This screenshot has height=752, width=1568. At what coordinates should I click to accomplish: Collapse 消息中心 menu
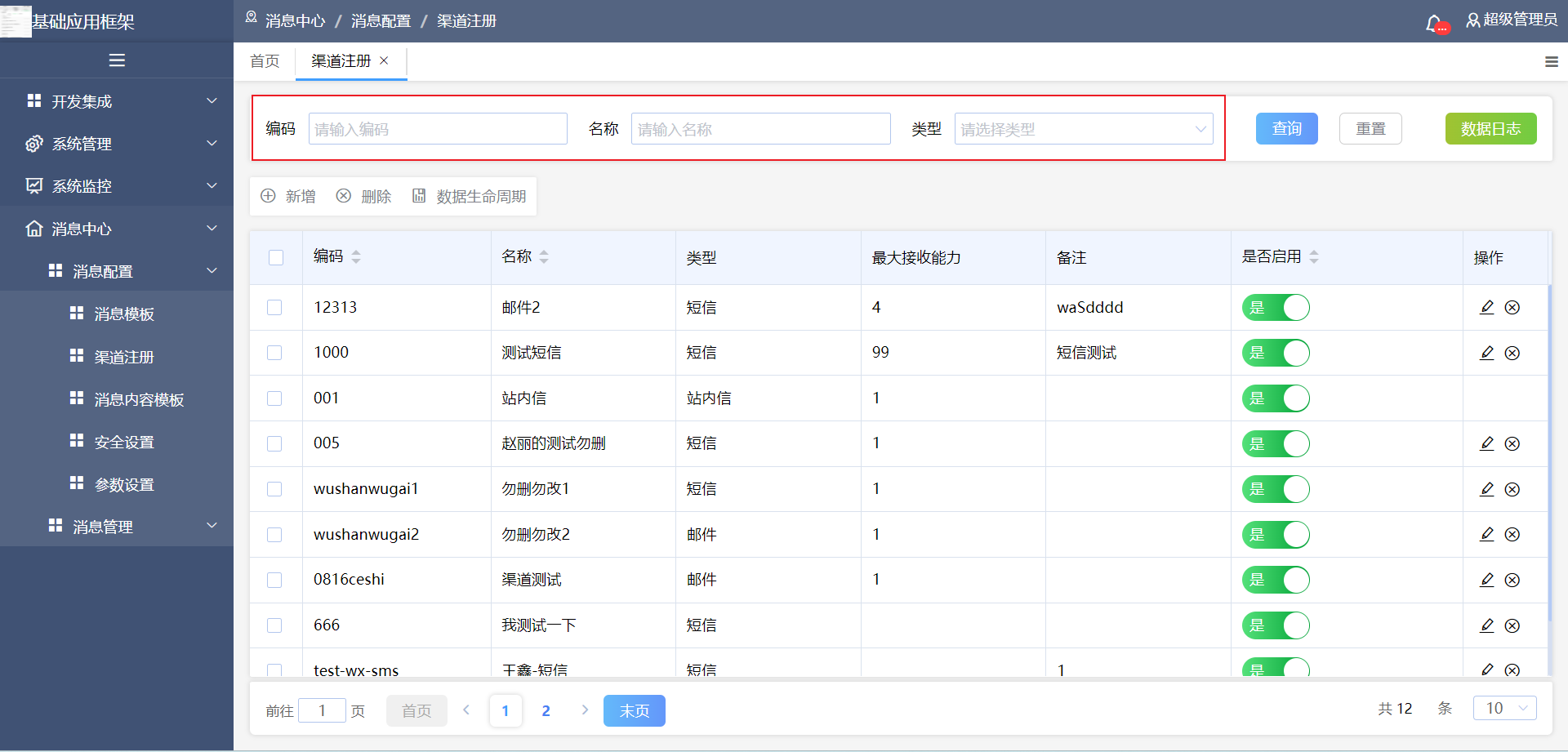pyautogui.click(x=117, y=229)
